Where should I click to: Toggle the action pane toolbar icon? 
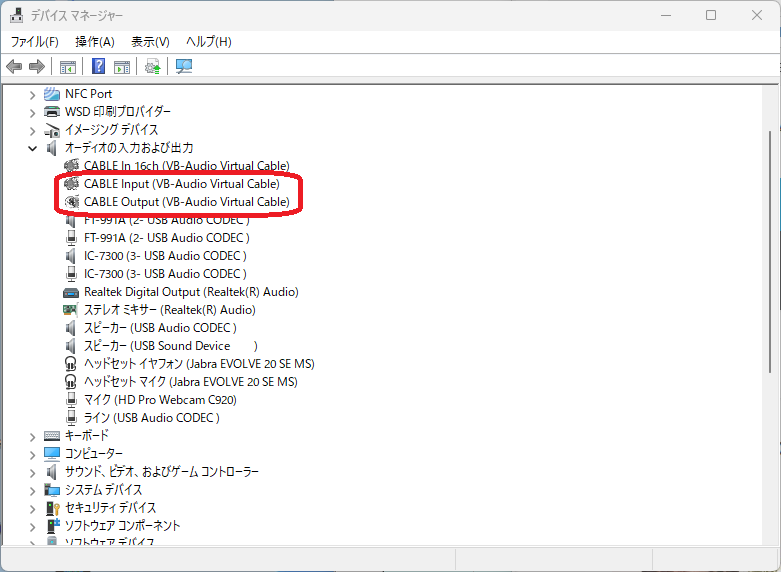pos(122,66)
